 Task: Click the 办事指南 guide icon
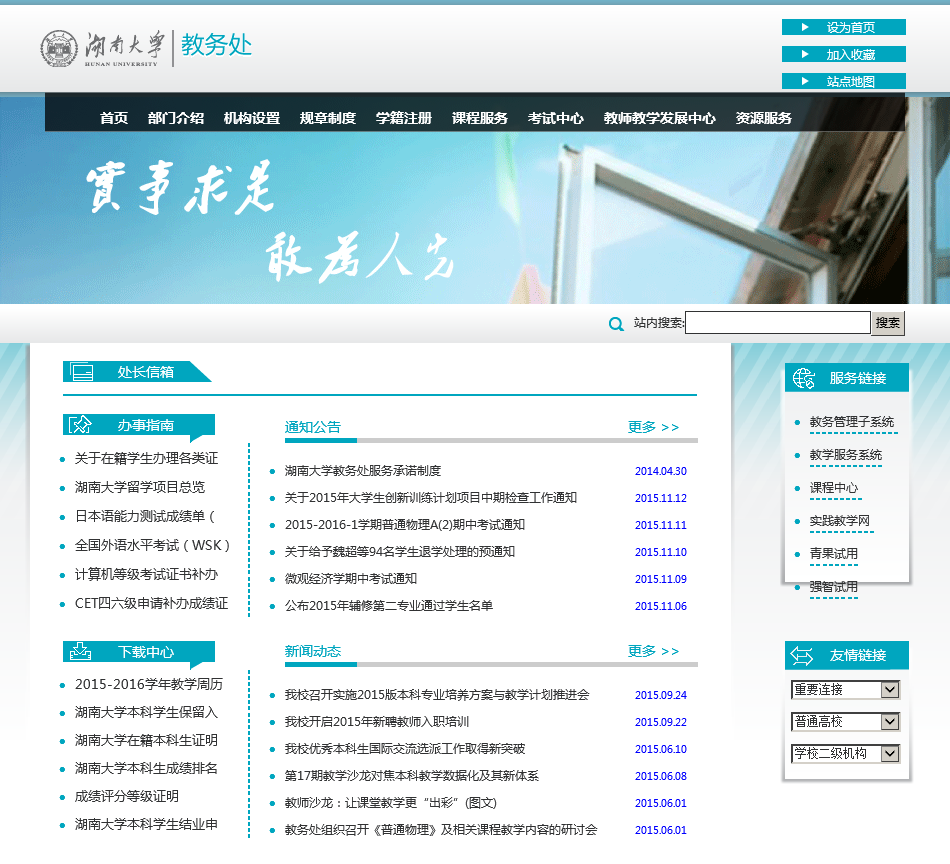[80, 424]
